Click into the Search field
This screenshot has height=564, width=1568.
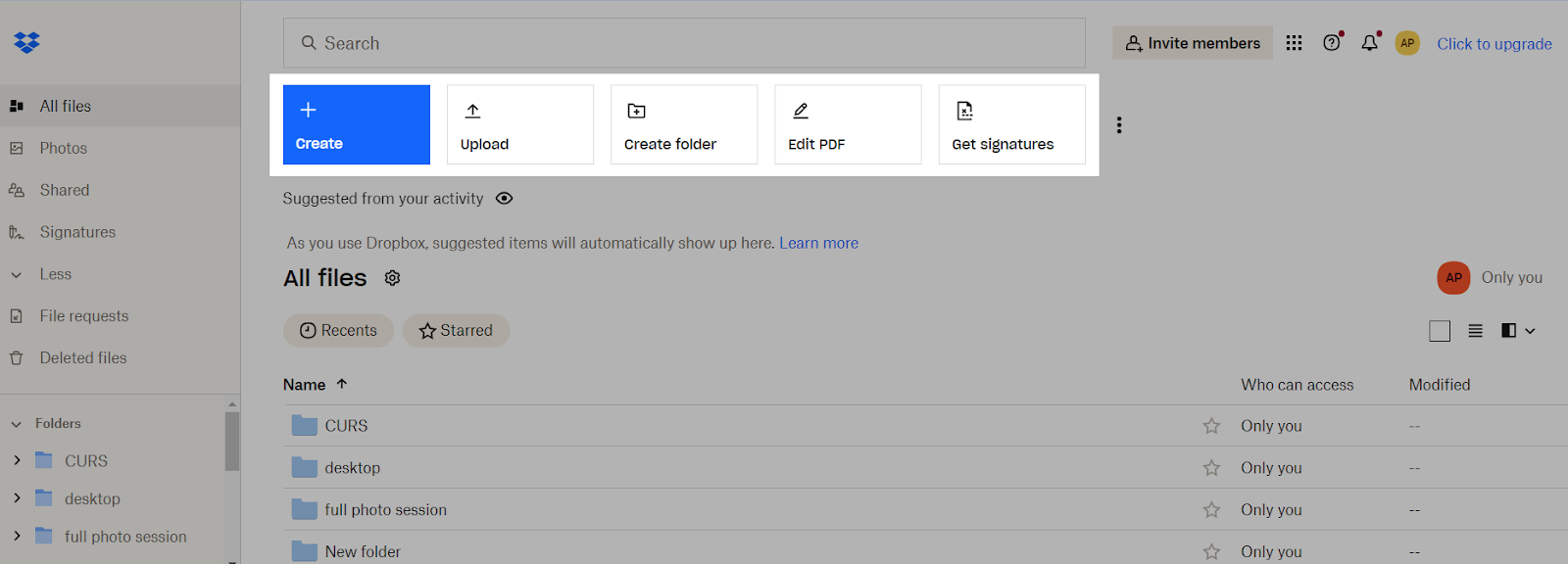pos(684,43)
